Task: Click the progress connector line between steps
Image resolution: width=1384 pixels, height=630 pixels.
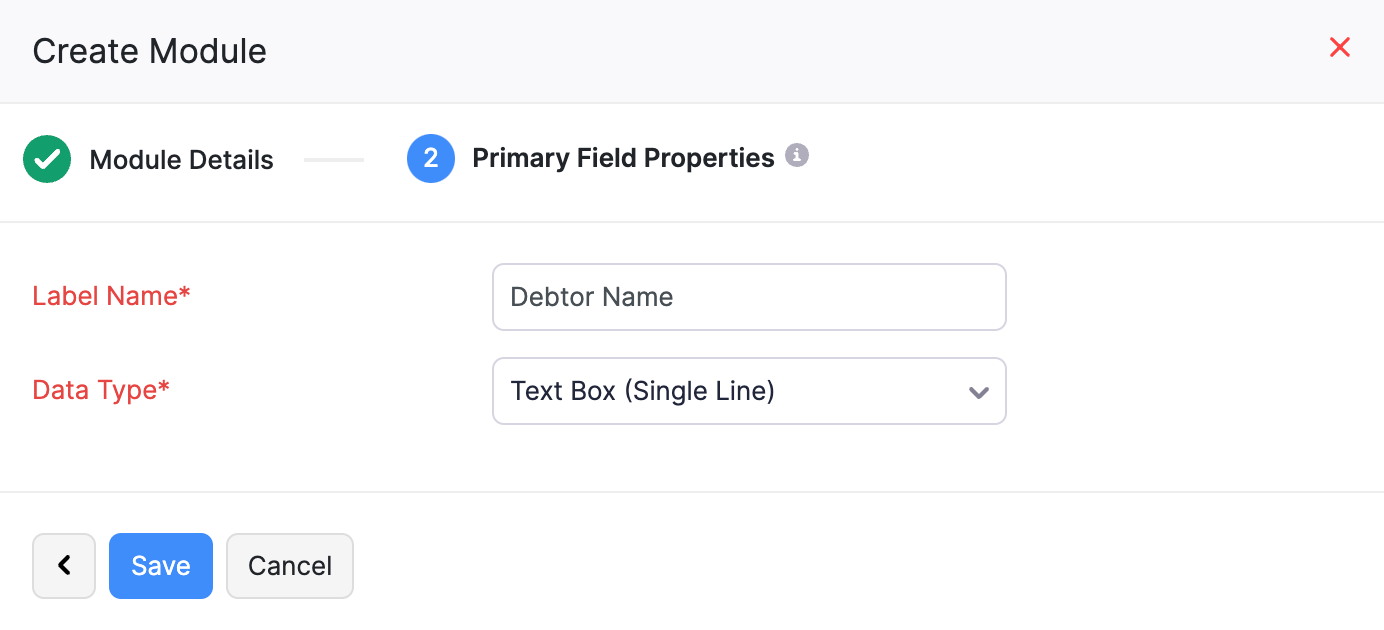Action: point(334,158)
